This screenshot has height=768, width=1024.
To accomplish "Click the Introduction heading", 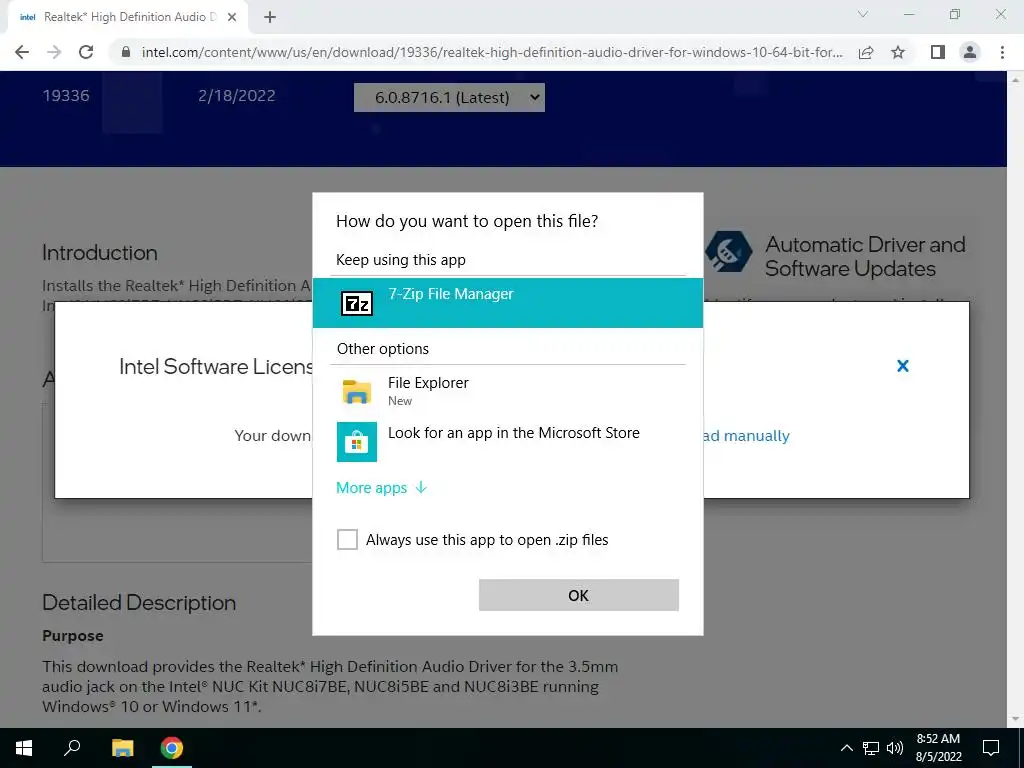I will click(x=100, y=253).
